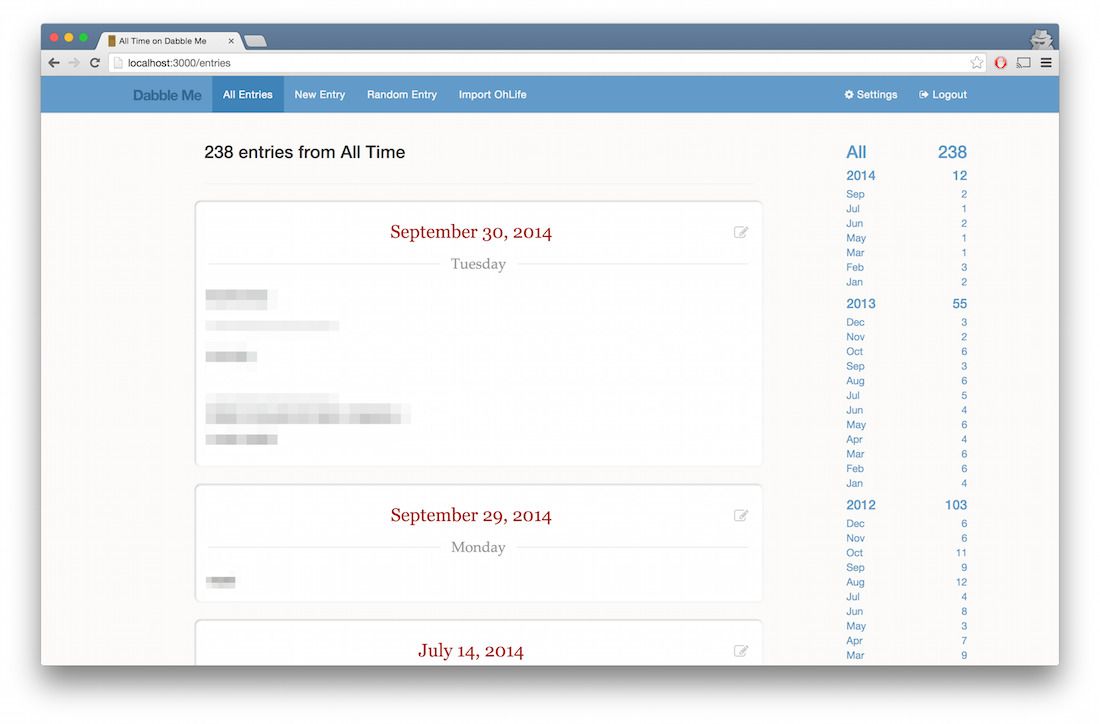Click the edit icon on September 29 entry
Viewport: 1100px width, 724px height.
(x=741, y=515)
